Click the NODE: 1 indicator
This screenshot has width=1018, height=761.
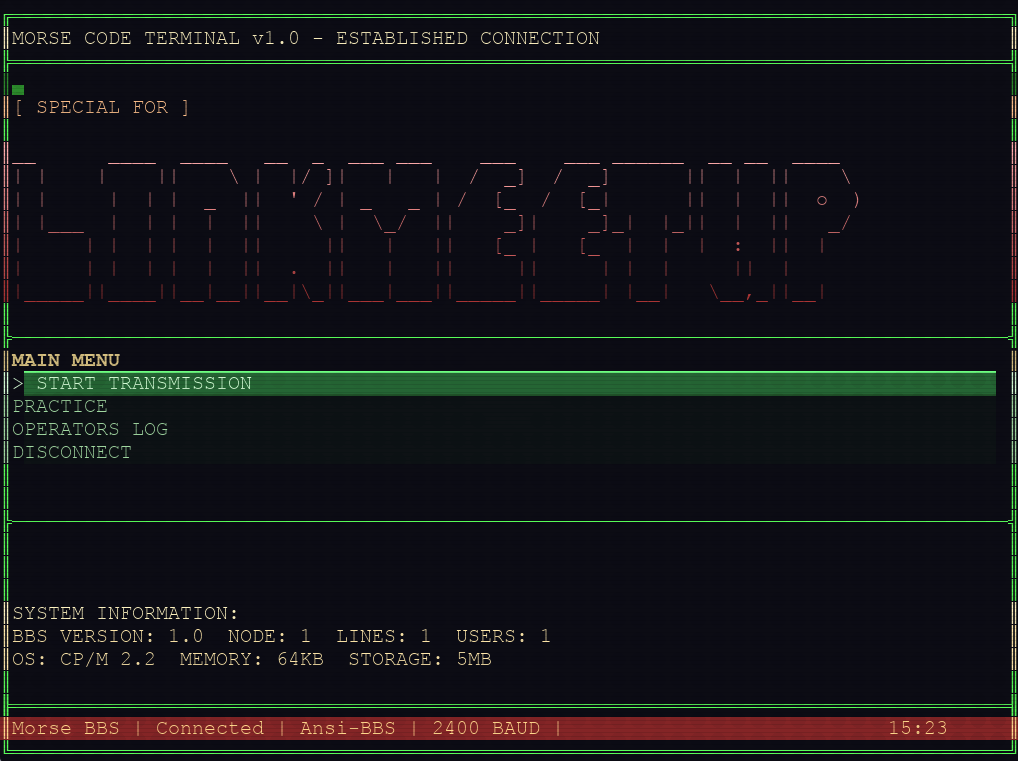269,637
